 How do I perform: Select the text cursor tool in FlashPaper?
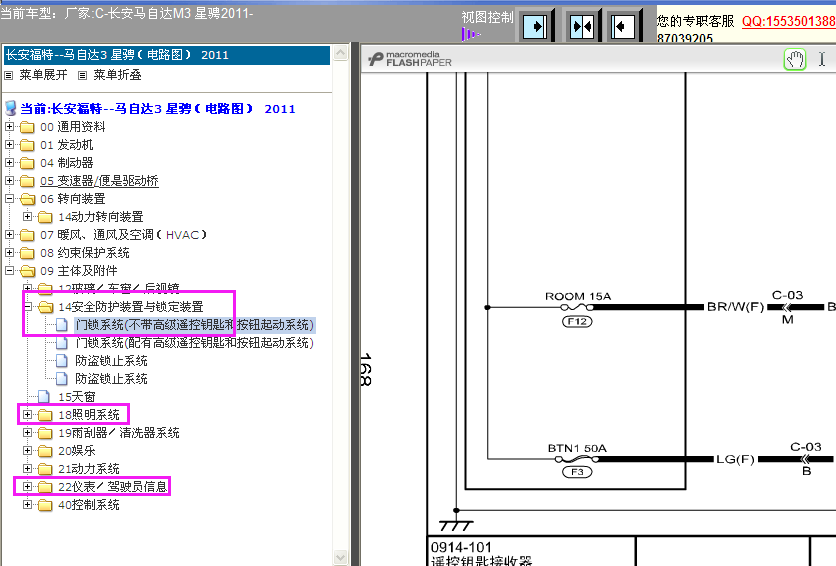(x=822, y=60)
